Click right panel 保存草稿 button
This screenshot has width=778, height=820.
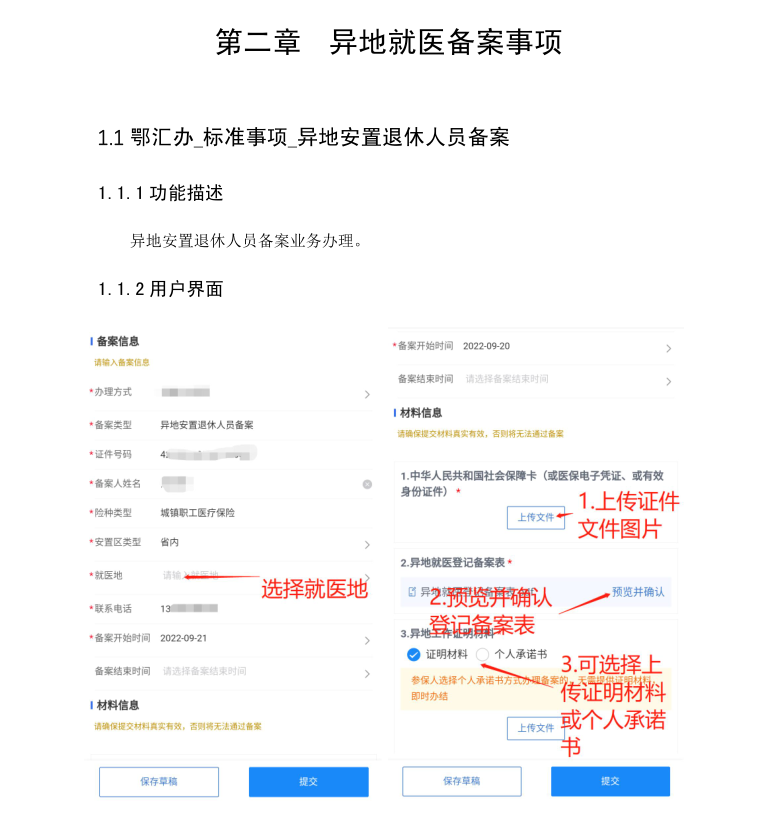[x=462, y=781]
